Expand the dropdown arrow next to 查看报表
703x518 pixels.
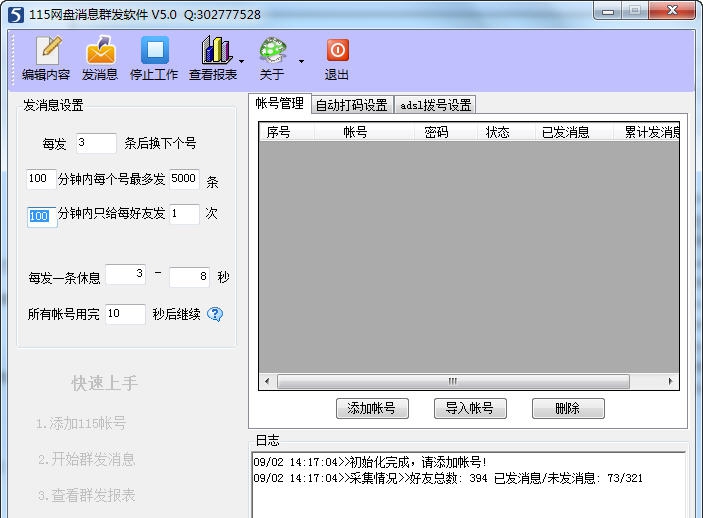tap(242, 61)
